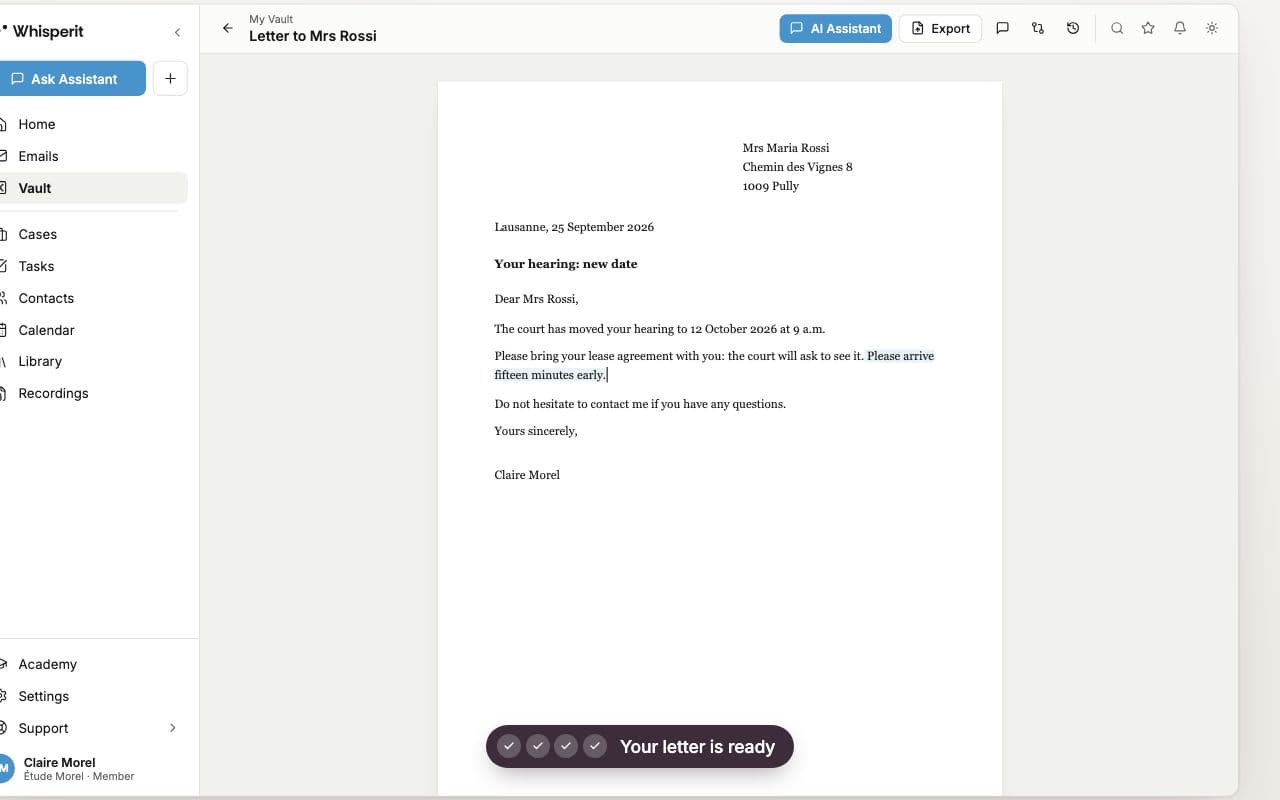Click the address line Chemin des Vignes 8

tap(797, 167)
